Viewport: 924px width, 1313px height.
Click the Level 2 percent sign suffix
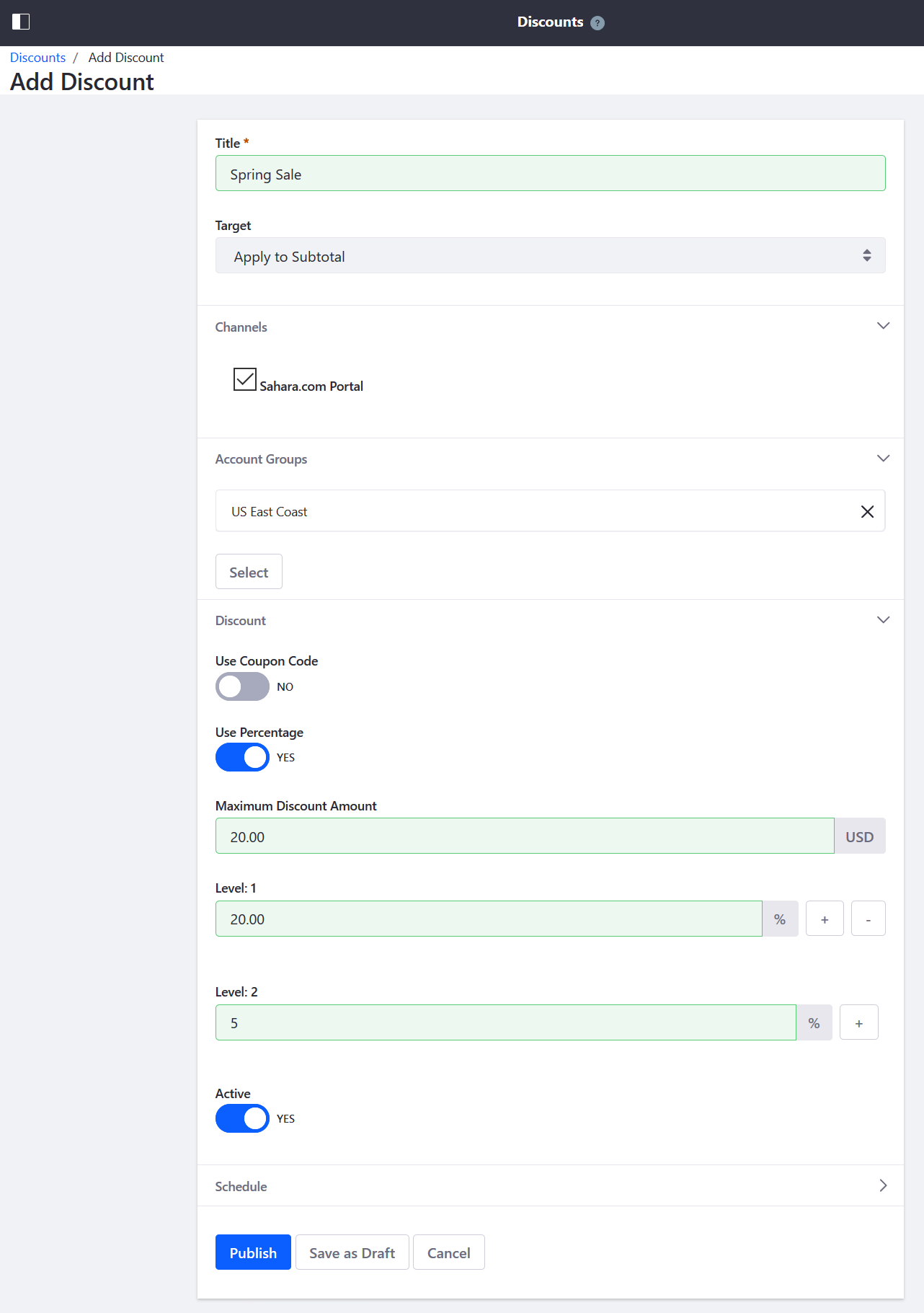[x=814, y=1023]
